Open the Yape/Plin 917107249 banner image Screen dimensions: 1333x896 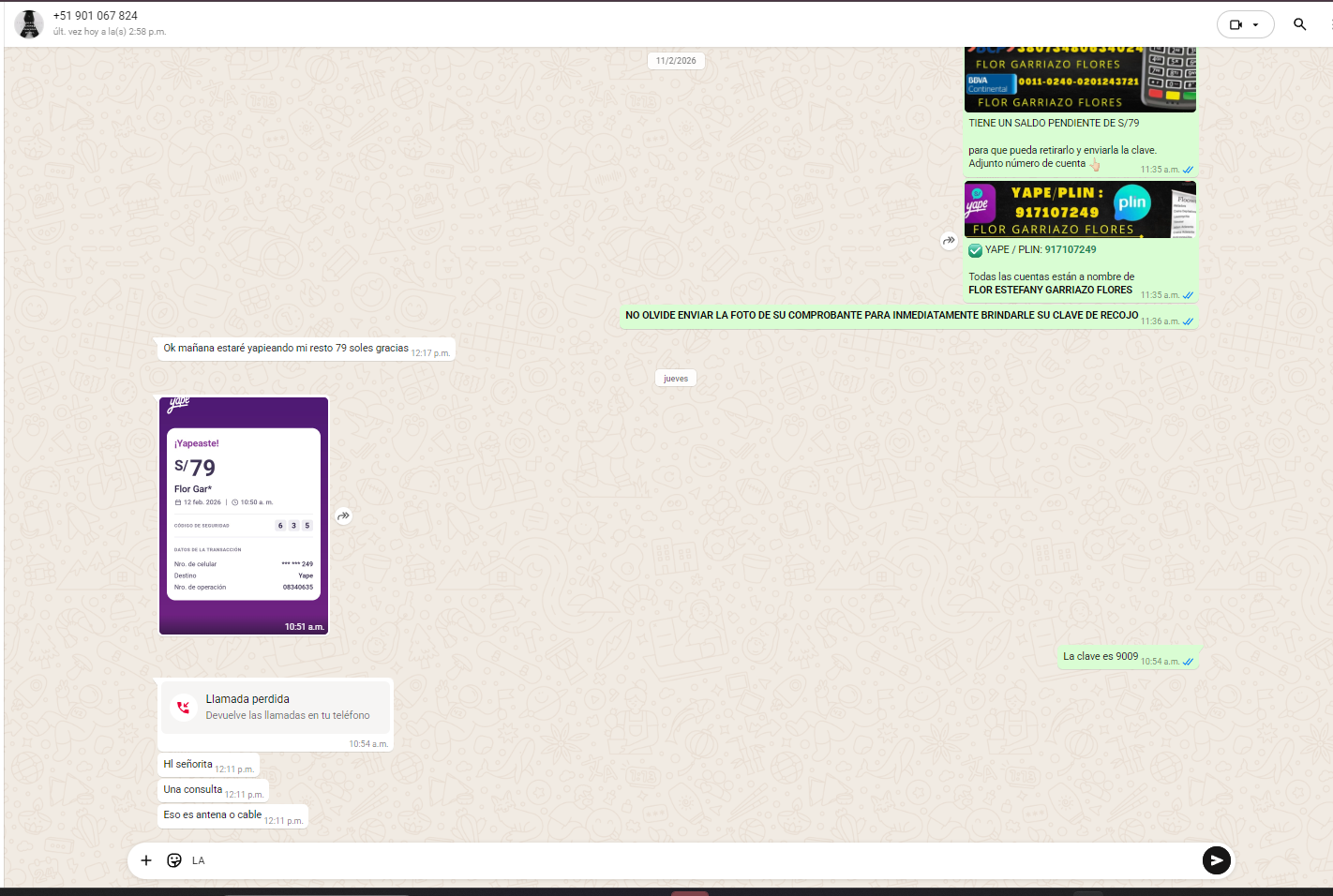coord(1080,210)
